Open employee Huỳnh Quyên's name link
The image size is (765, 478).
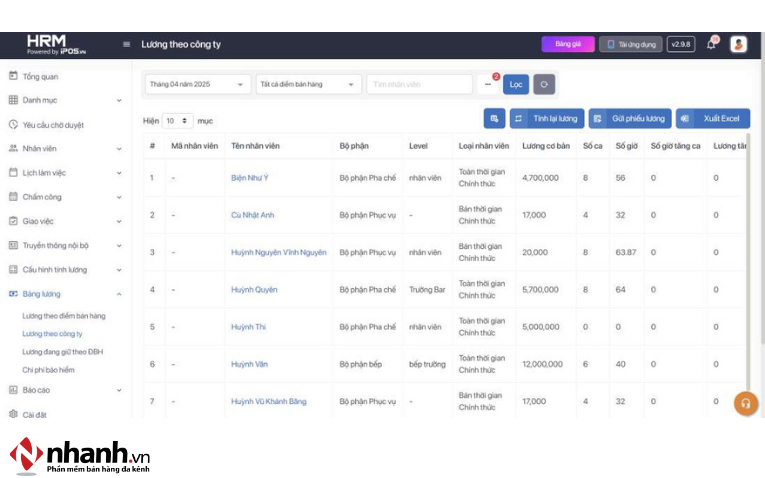coord(254,290)
